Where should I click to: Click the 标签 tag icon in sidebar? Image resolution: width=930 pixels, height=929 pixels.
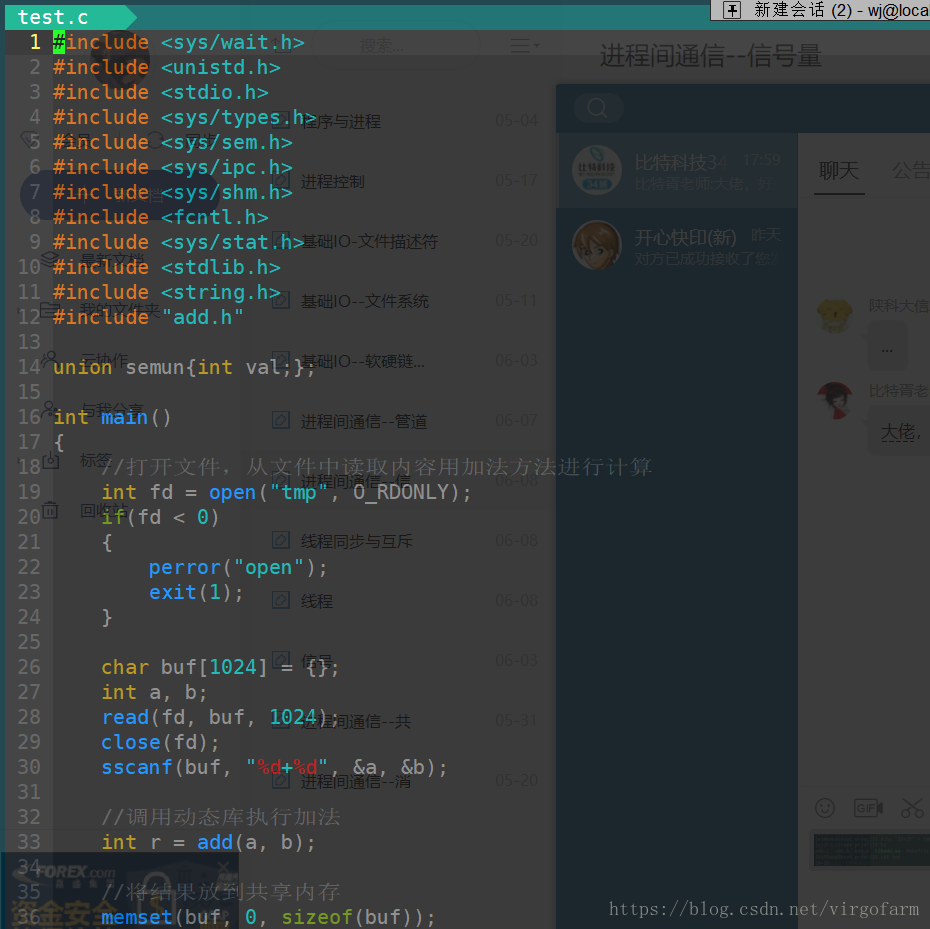[x=50, y=460]
